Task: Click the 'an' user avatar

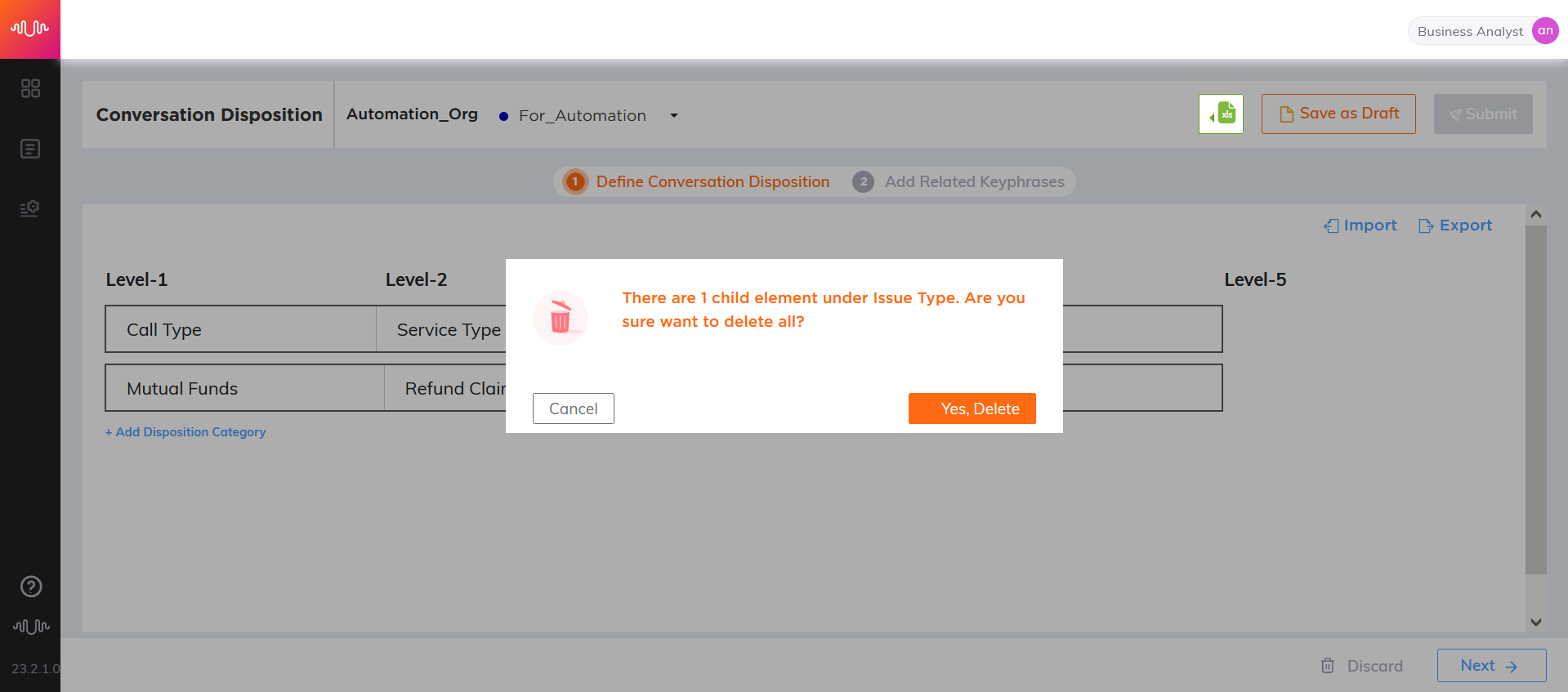Action: [1544, 31]
